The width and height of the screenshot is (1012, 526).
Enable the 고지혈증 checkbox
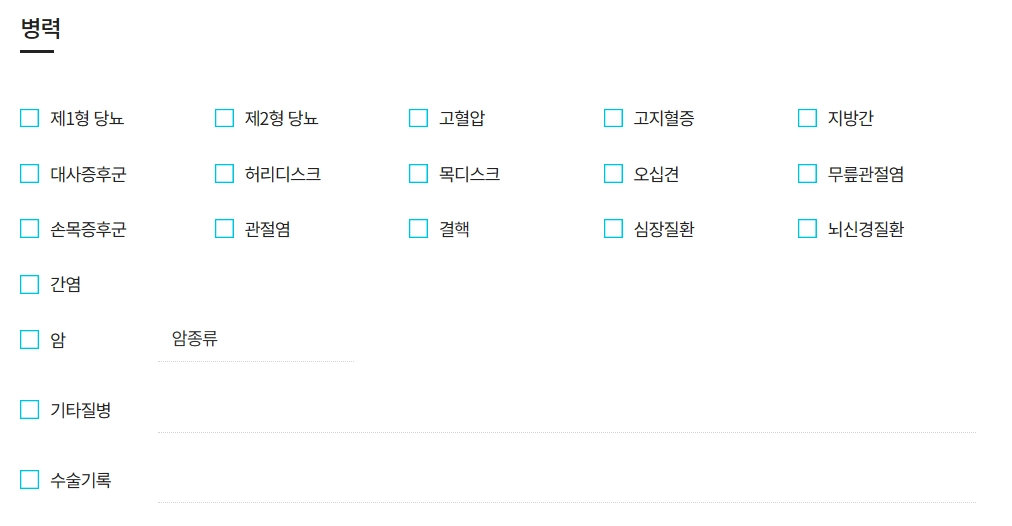pyautogui.click(x=613, y=118)
